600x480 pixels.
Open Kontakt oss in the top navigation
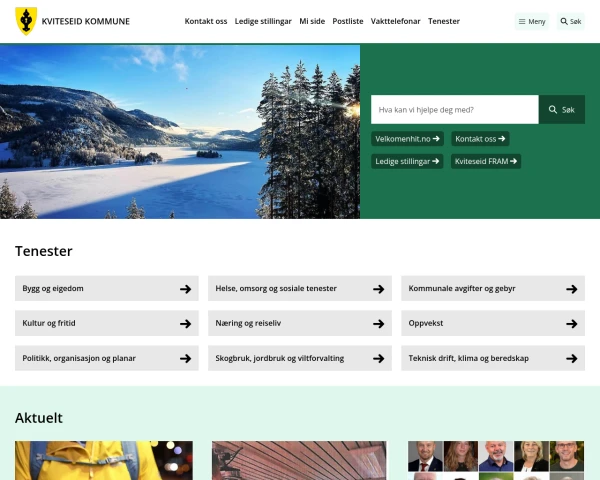(x=206, y=21)
